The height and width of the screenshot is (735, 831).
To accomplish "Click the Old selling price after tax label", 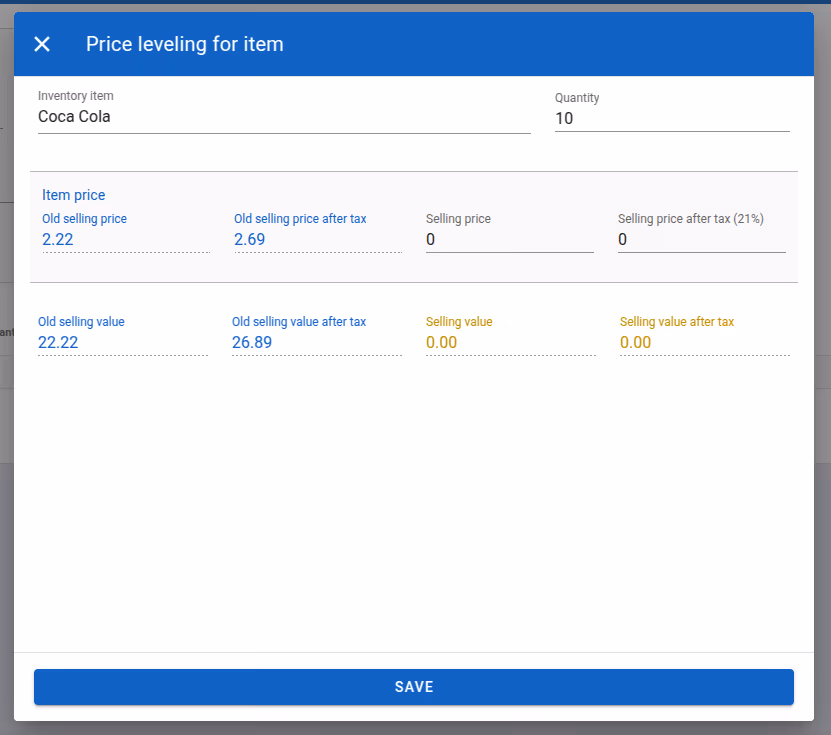I will point(300,219).
